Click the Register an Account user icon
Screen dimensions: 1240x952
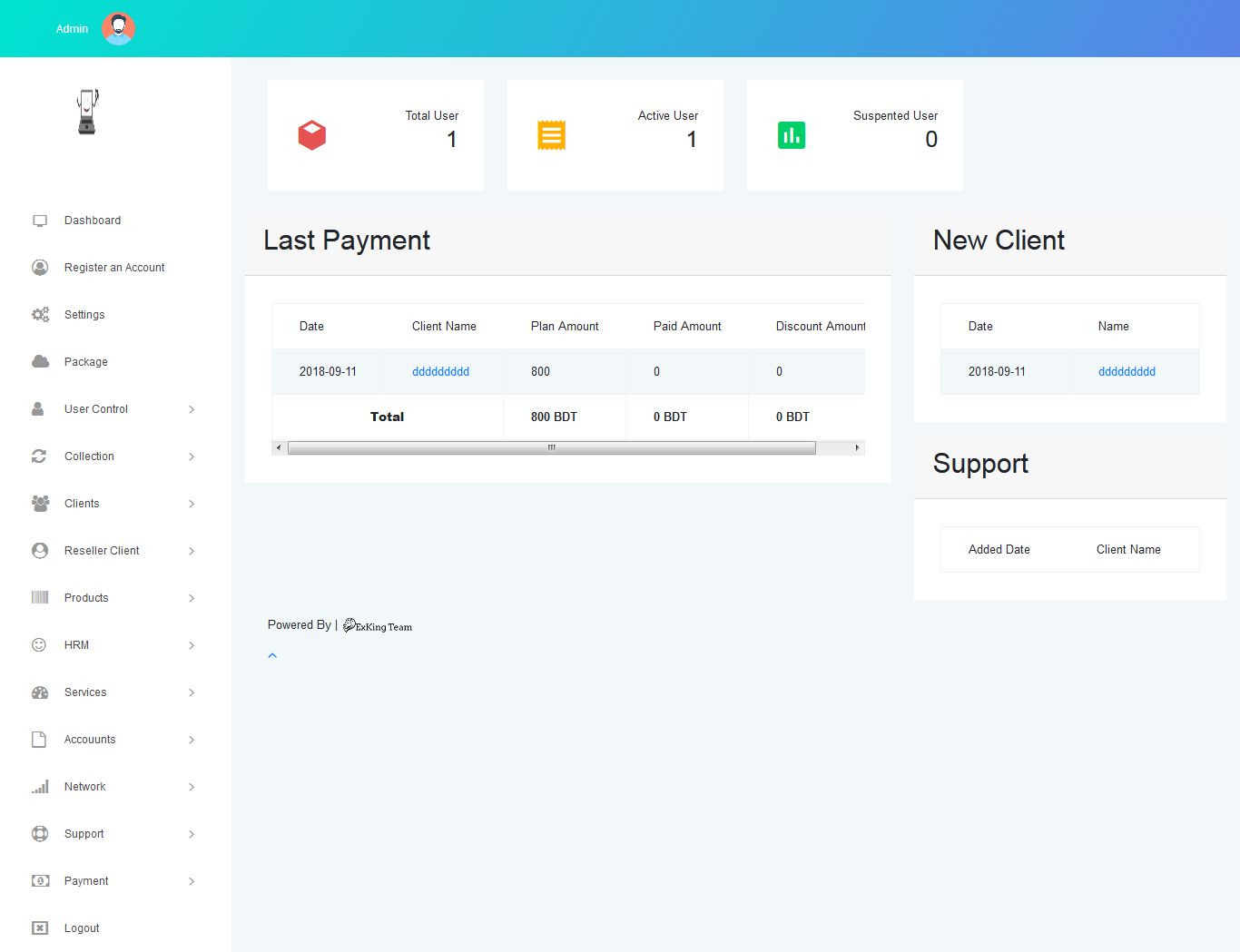[40, 268]
